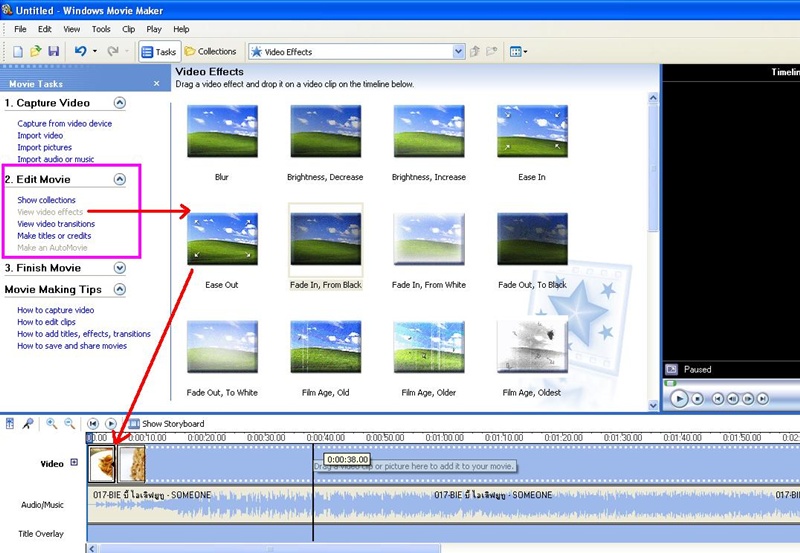Undo the last action
Screen dimensions: 800x553
tap(81, 51)
